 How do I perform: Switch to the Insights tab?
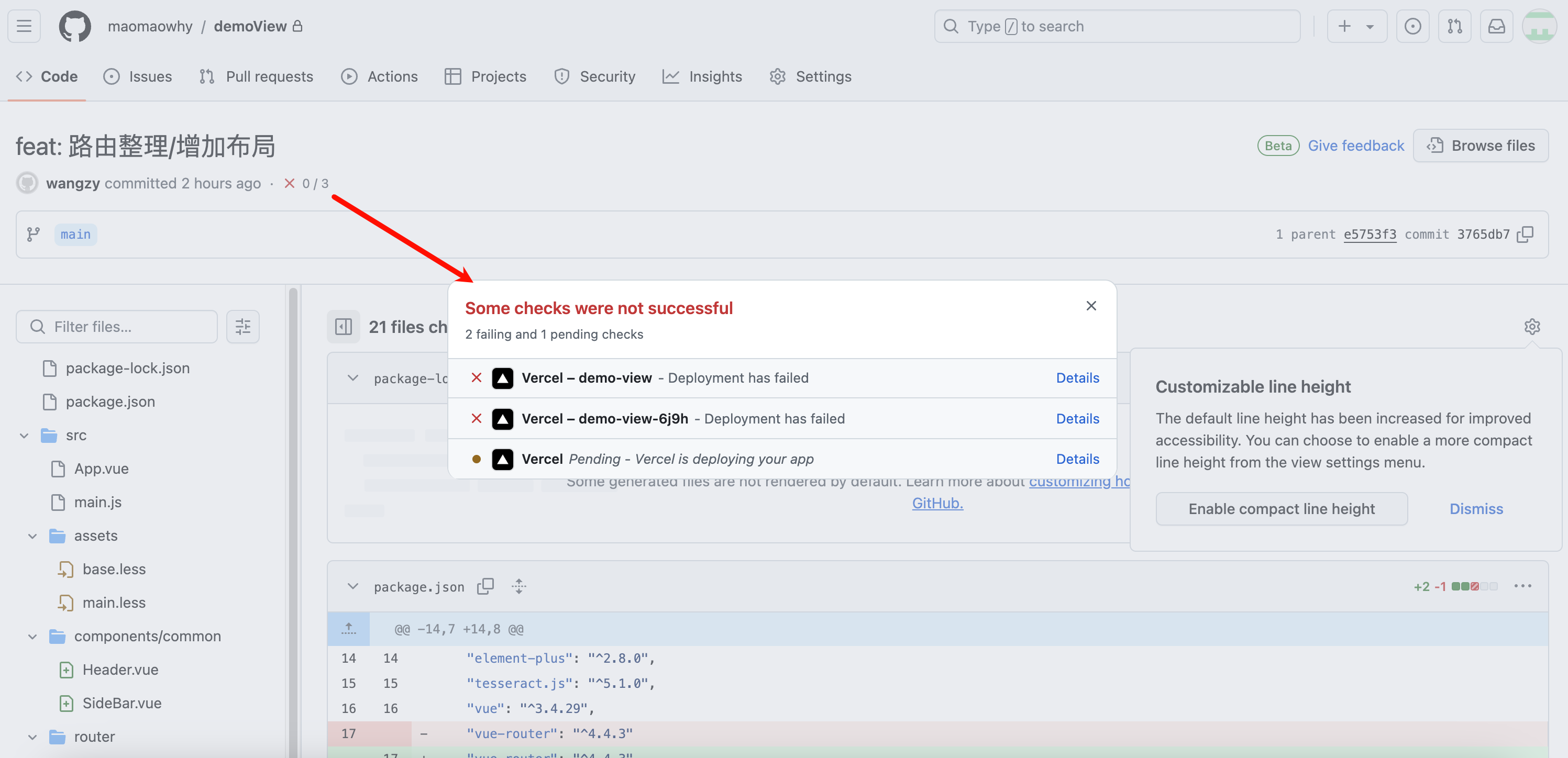pos(702,76)
